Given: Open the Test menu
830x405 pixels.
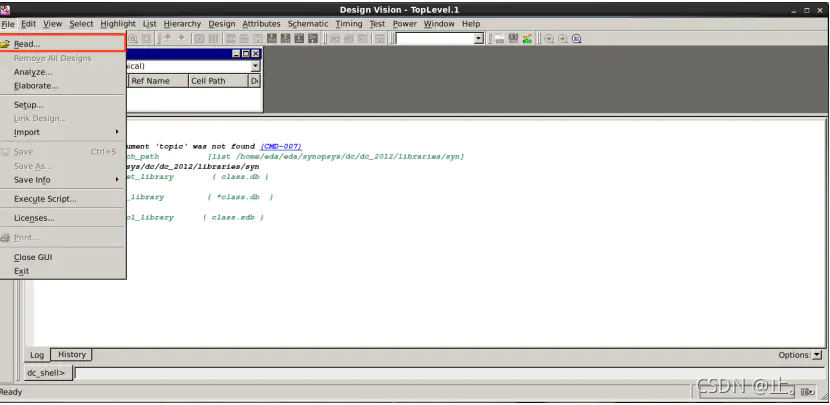Looking at the screenshot, I should (x=377, y=24).
